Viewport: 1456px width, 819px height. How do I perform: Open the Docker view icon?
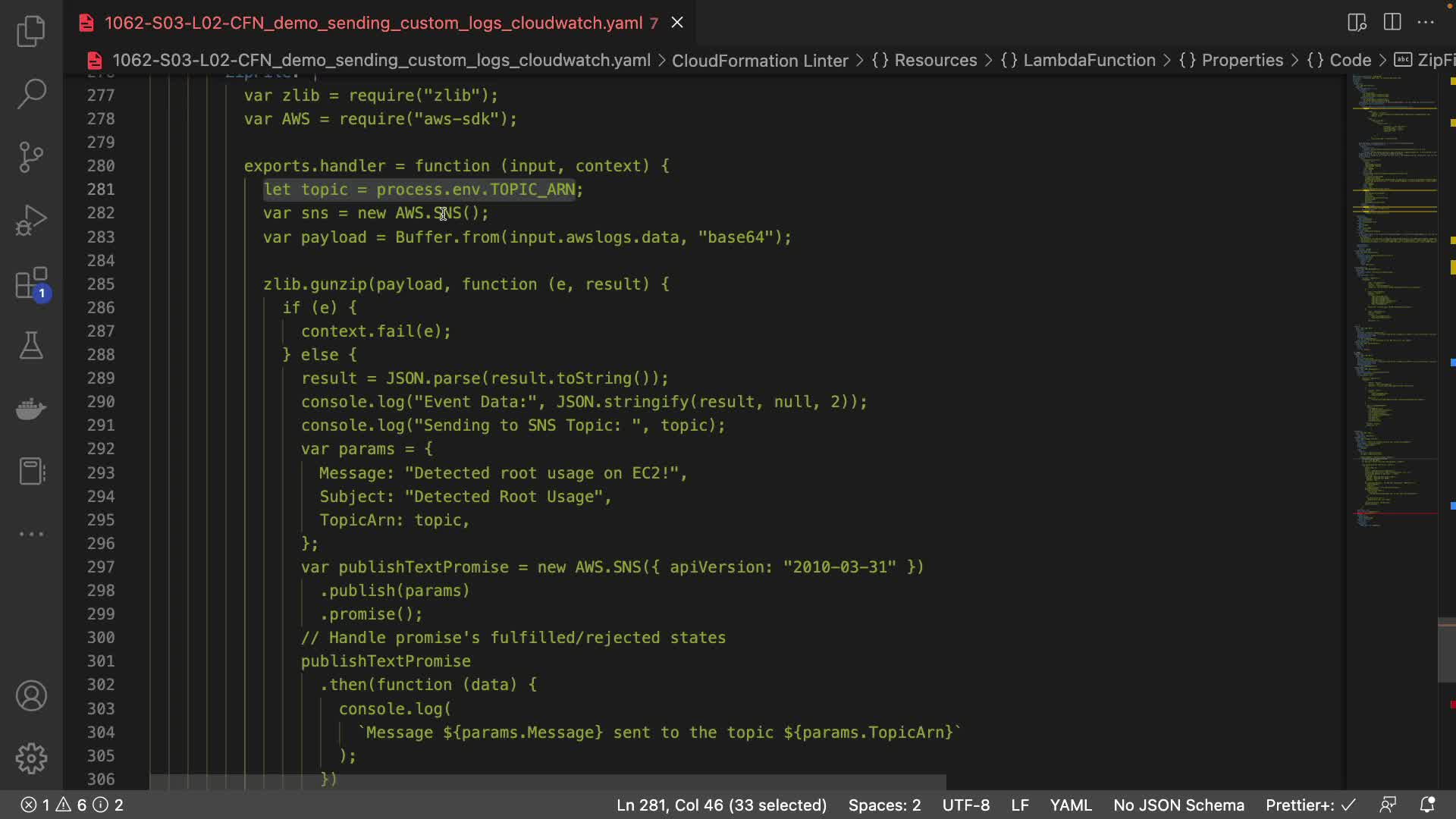click(31, 409)
